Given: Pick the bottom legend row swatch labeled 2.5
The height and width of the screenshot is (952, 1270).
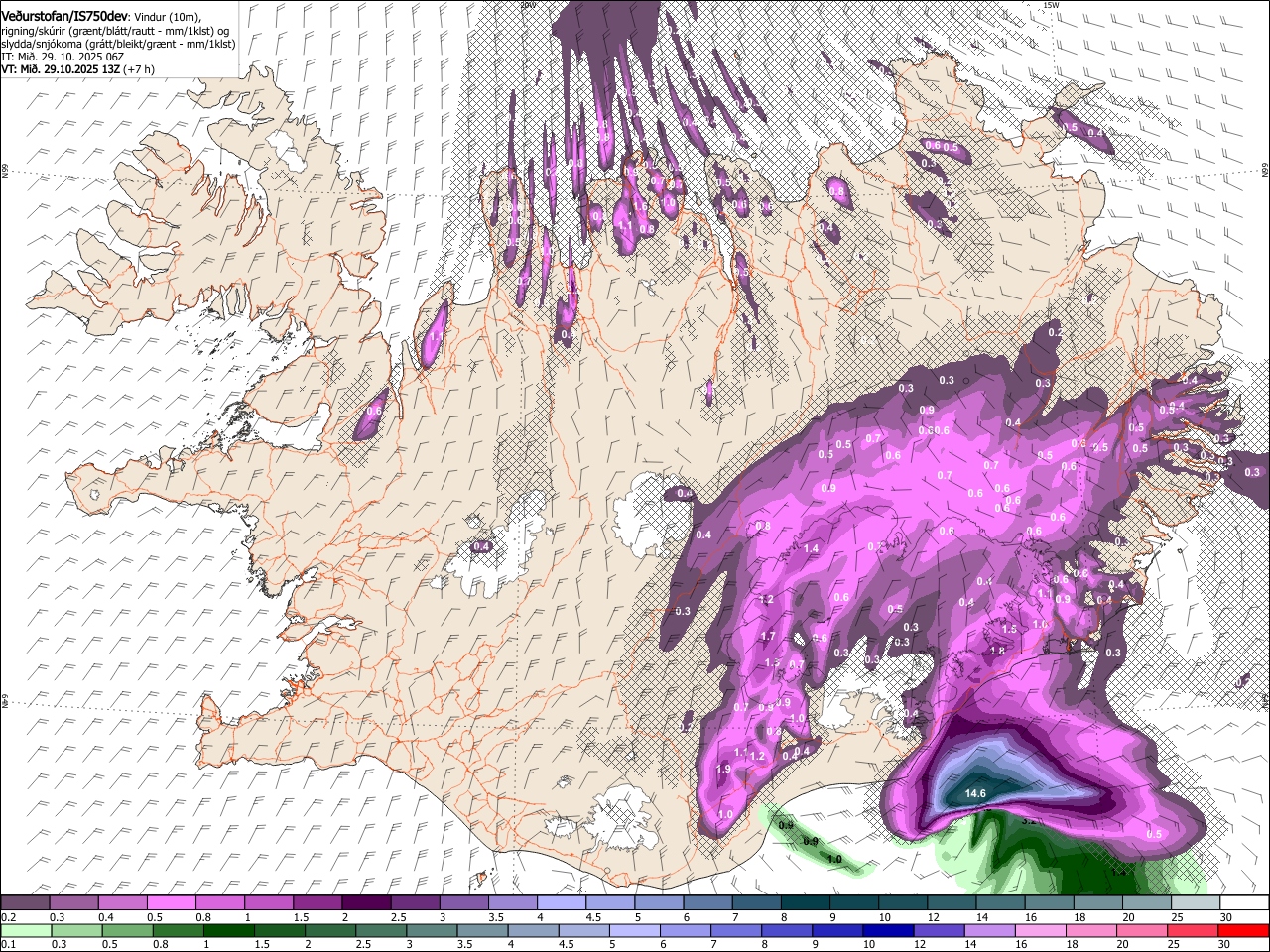Looking at the screenshot, I should [x=380, y=930].
